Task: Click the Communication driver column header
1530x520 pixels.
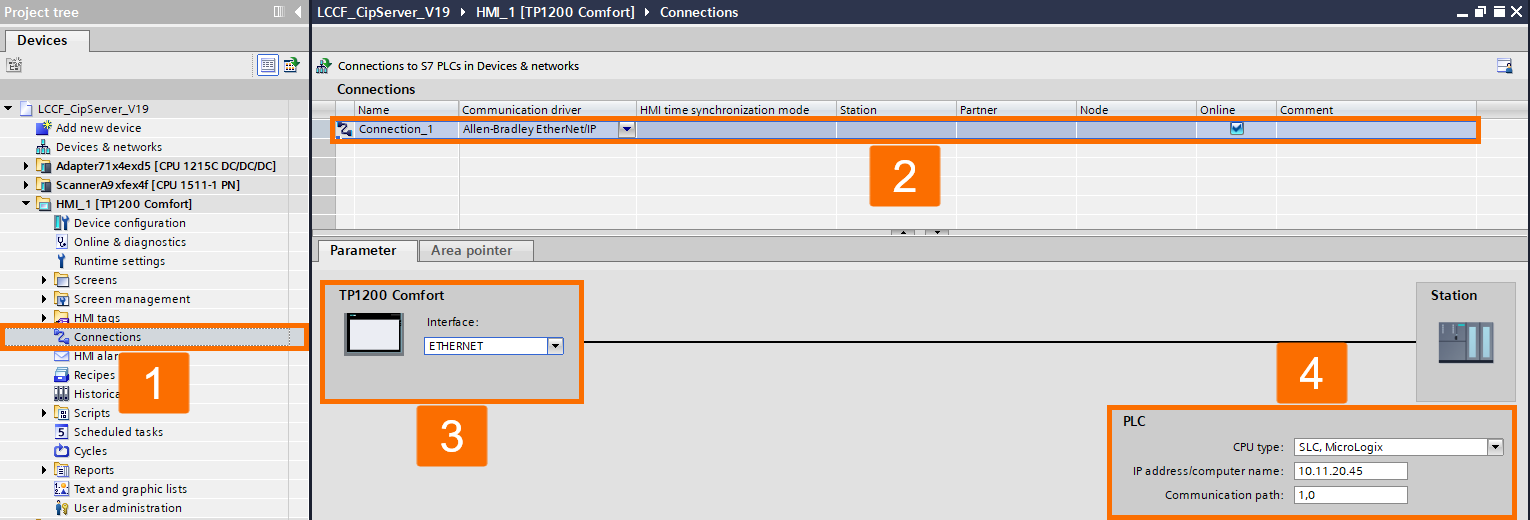Action: point(547,110)
